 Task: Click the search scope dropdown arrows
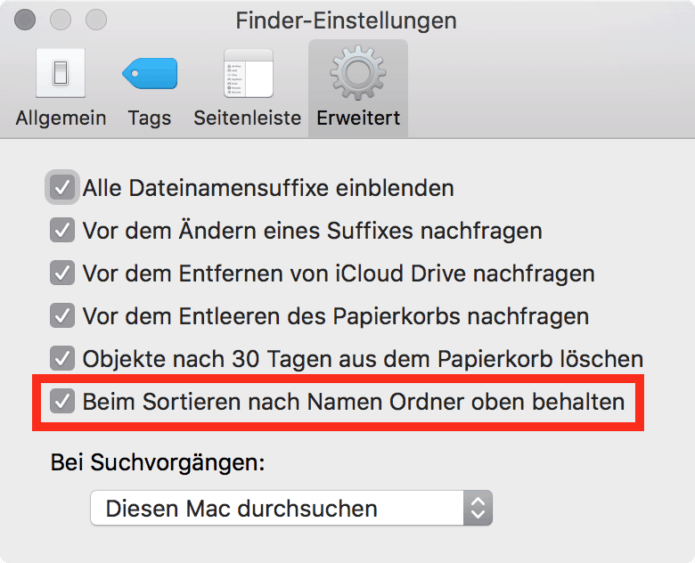tap(478, 508)
